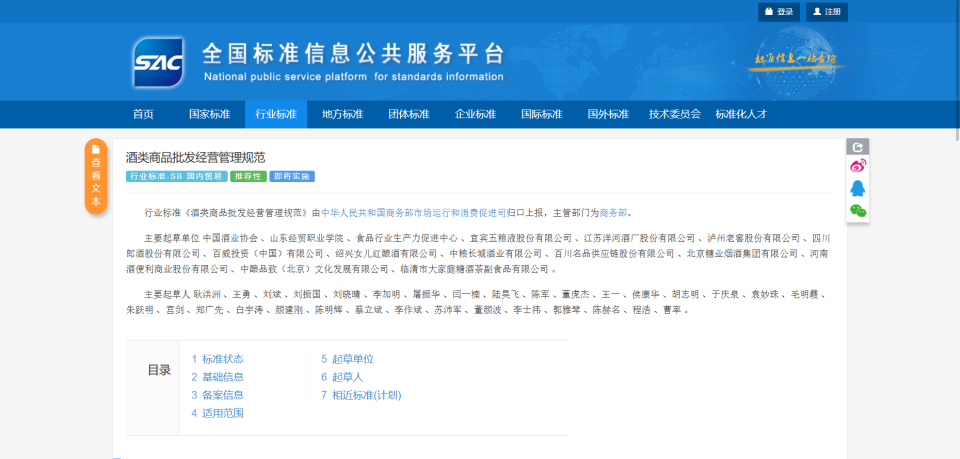Screen dimensions: 960x459
Task: Go to 首页 in navigation bar
Action: point(143,114)
